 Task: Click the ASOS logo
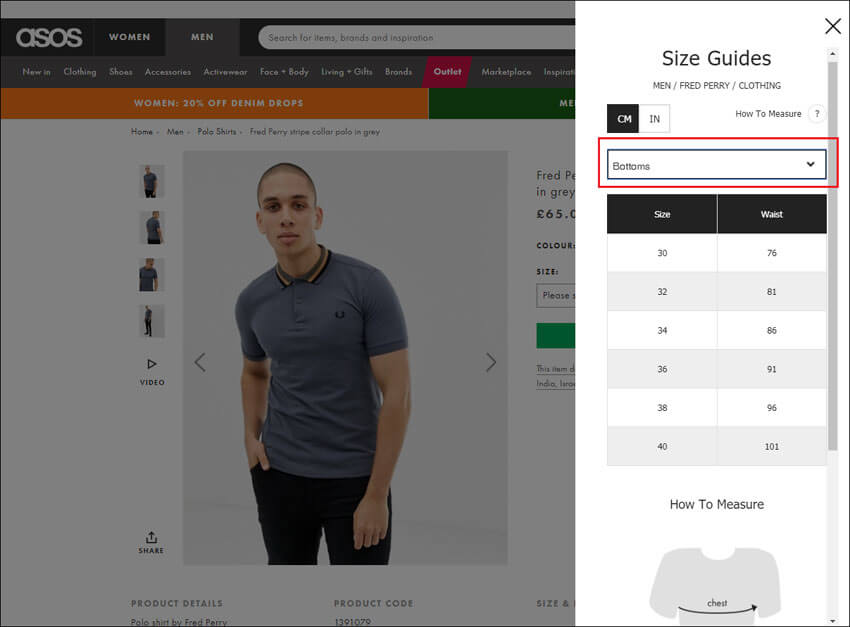(49, 37)
